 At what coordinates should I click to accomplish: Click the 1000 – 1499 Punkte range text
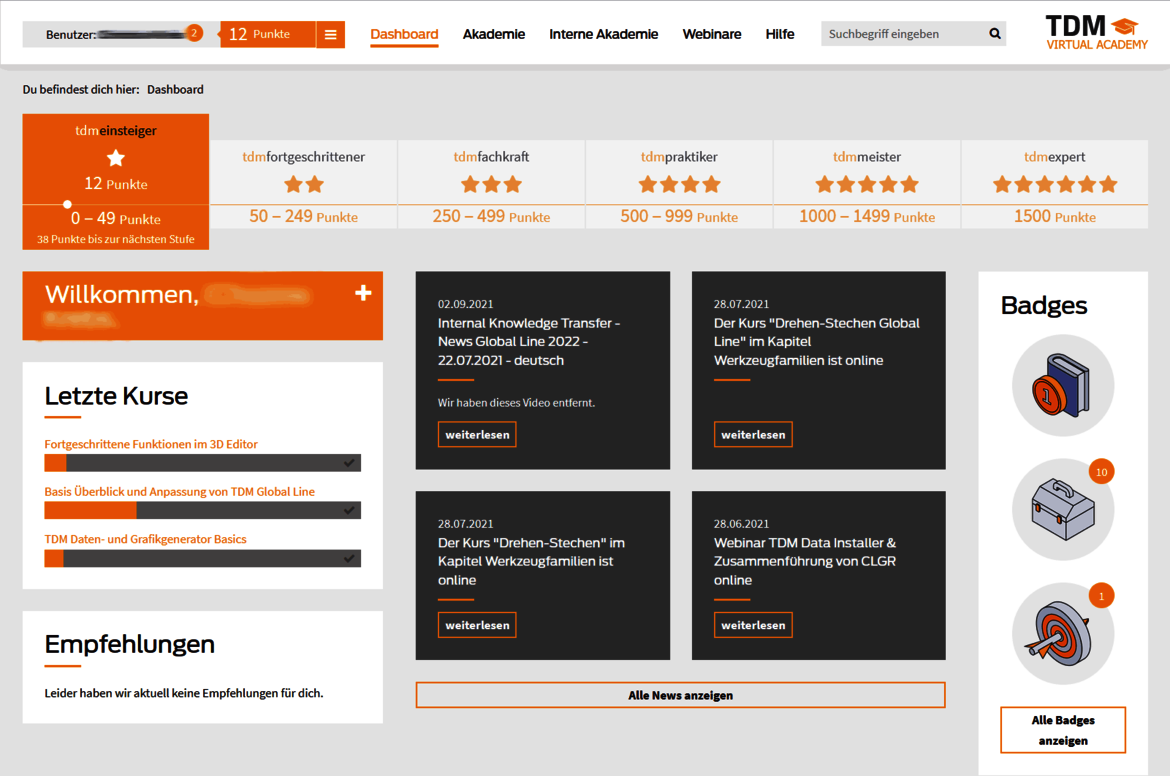click(866, 216)
